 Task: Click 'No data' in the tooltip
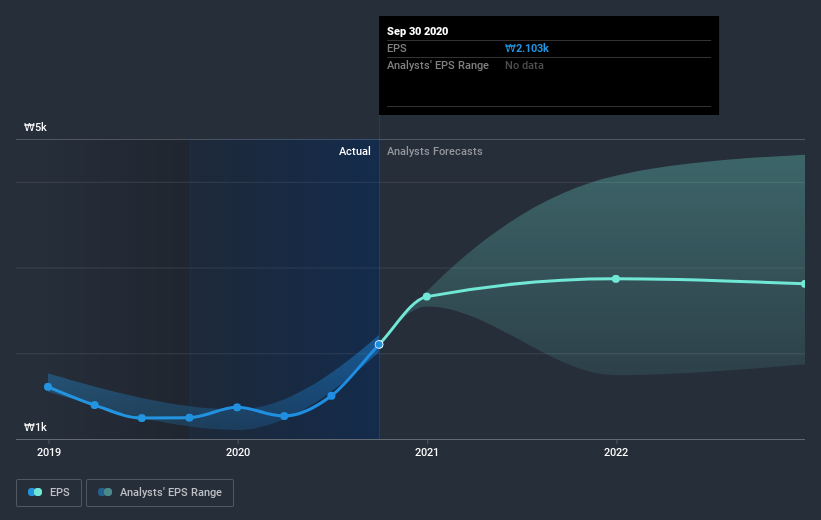(x=524, y=65)
